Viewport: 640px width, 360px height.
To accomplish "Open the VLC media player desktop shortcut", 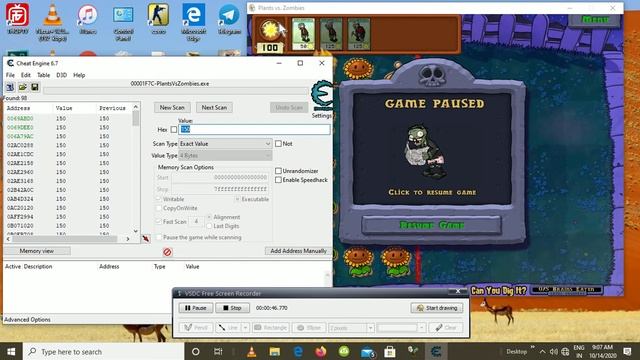I will pos(53,22).
